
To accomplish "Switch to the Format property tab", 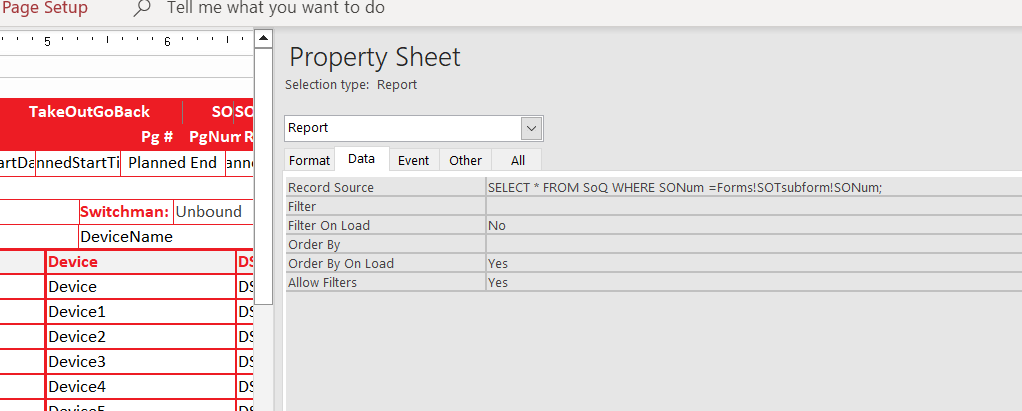I will coord(309,160).
